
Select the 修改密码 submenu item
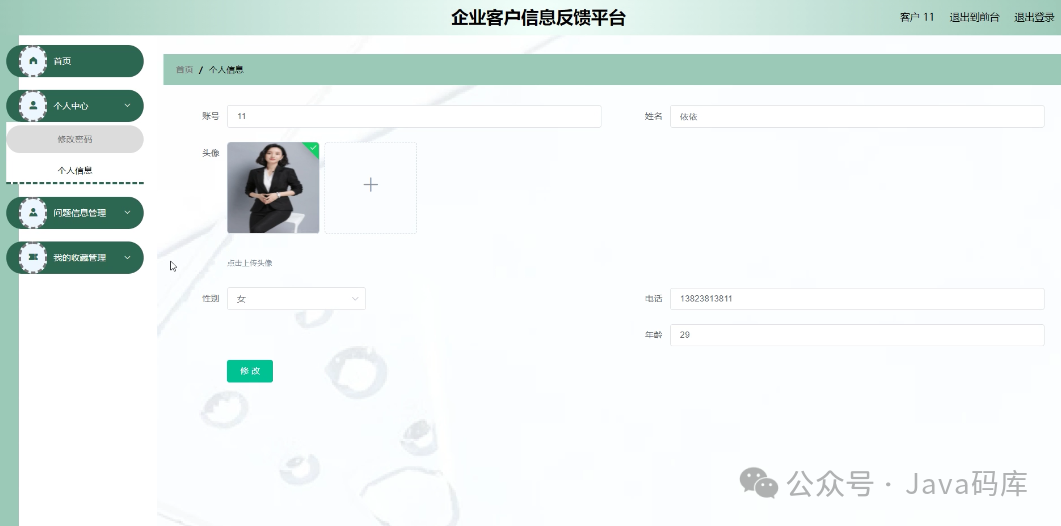(75, 139)
